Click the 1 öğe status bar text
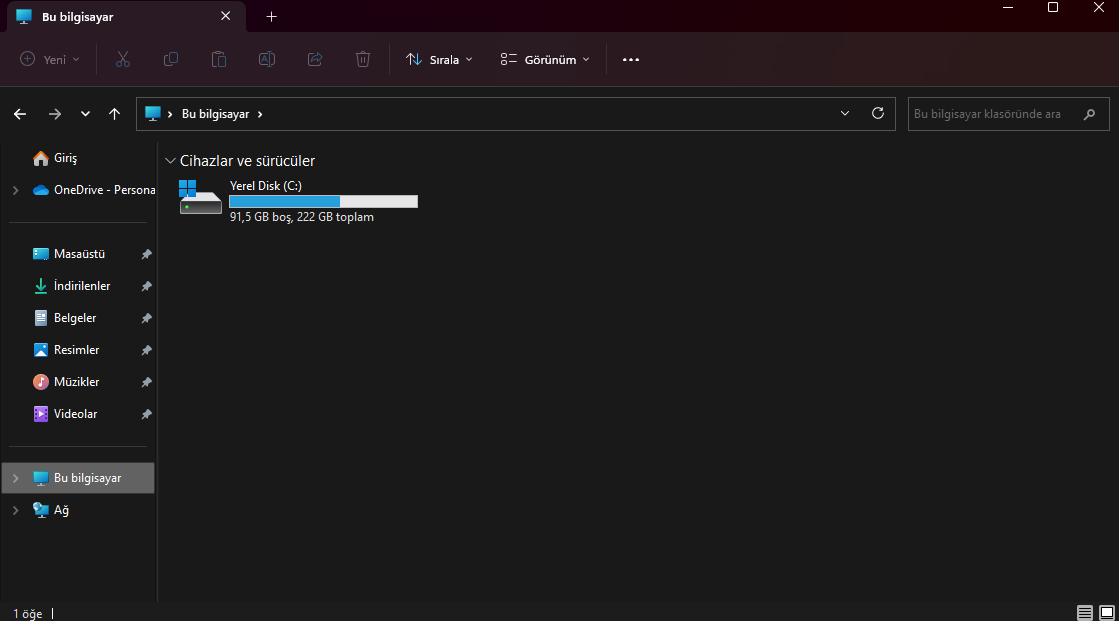The image size is (1119, 621). tap(28, 614)
